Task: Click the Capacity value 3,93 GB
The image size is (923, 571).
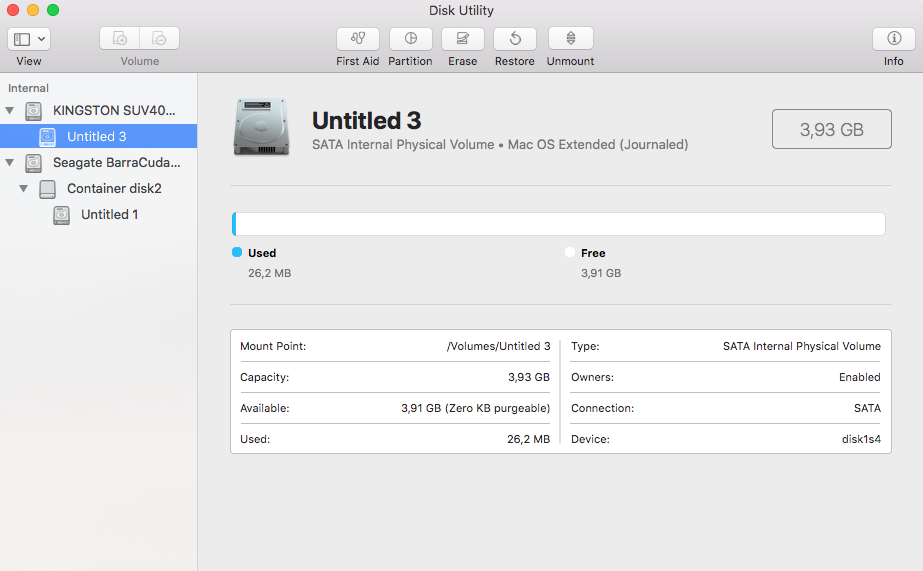Action: click(529, 377)
